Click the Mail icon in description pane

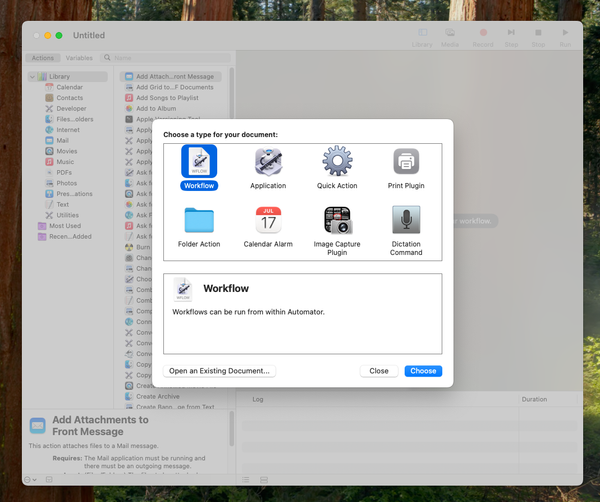38,425
